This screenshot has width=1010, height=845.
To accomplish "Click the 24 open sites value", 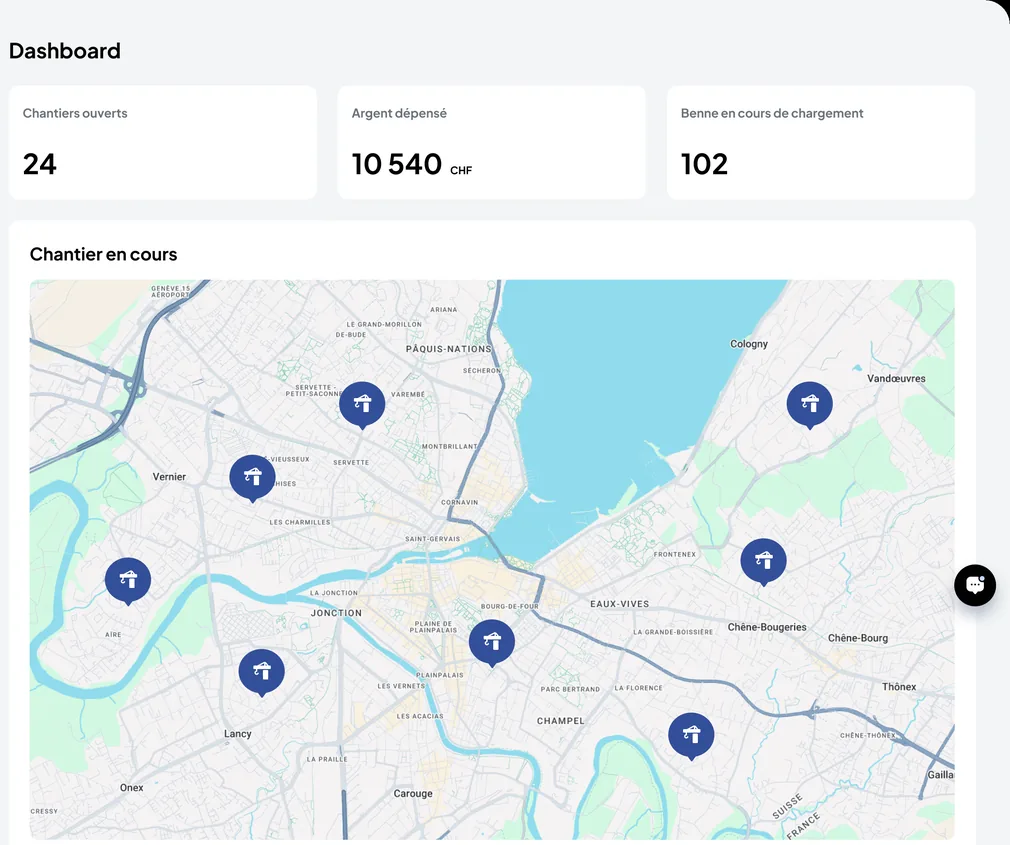I will tap(39, 164).
